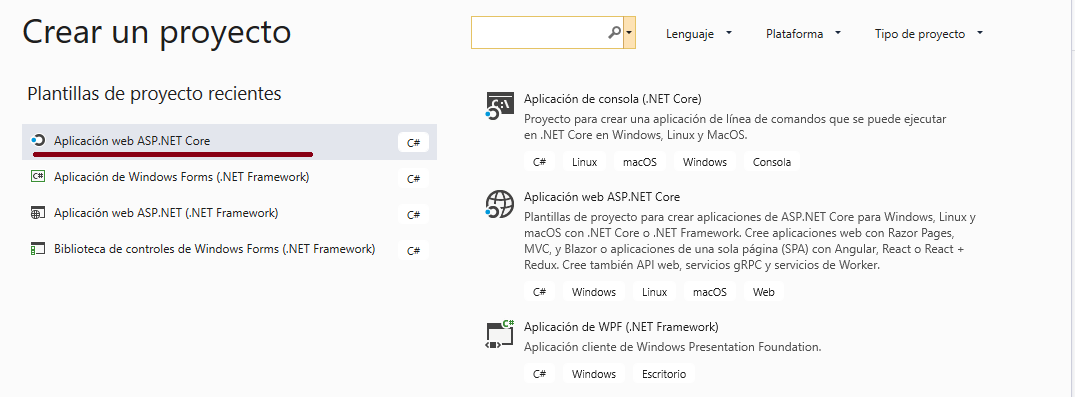This screenshot has width=1078, height=398.
Task: Click C# tag beside recent Windows Forms app
Action: (x=413, y=179)
